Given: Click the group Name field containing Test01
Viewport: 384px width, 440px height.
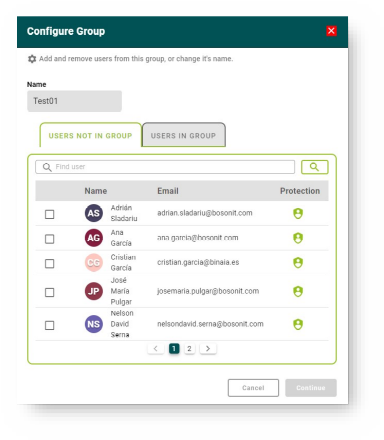Looking at the screenshot, I should pyautogui.click(x=74, y=101).
